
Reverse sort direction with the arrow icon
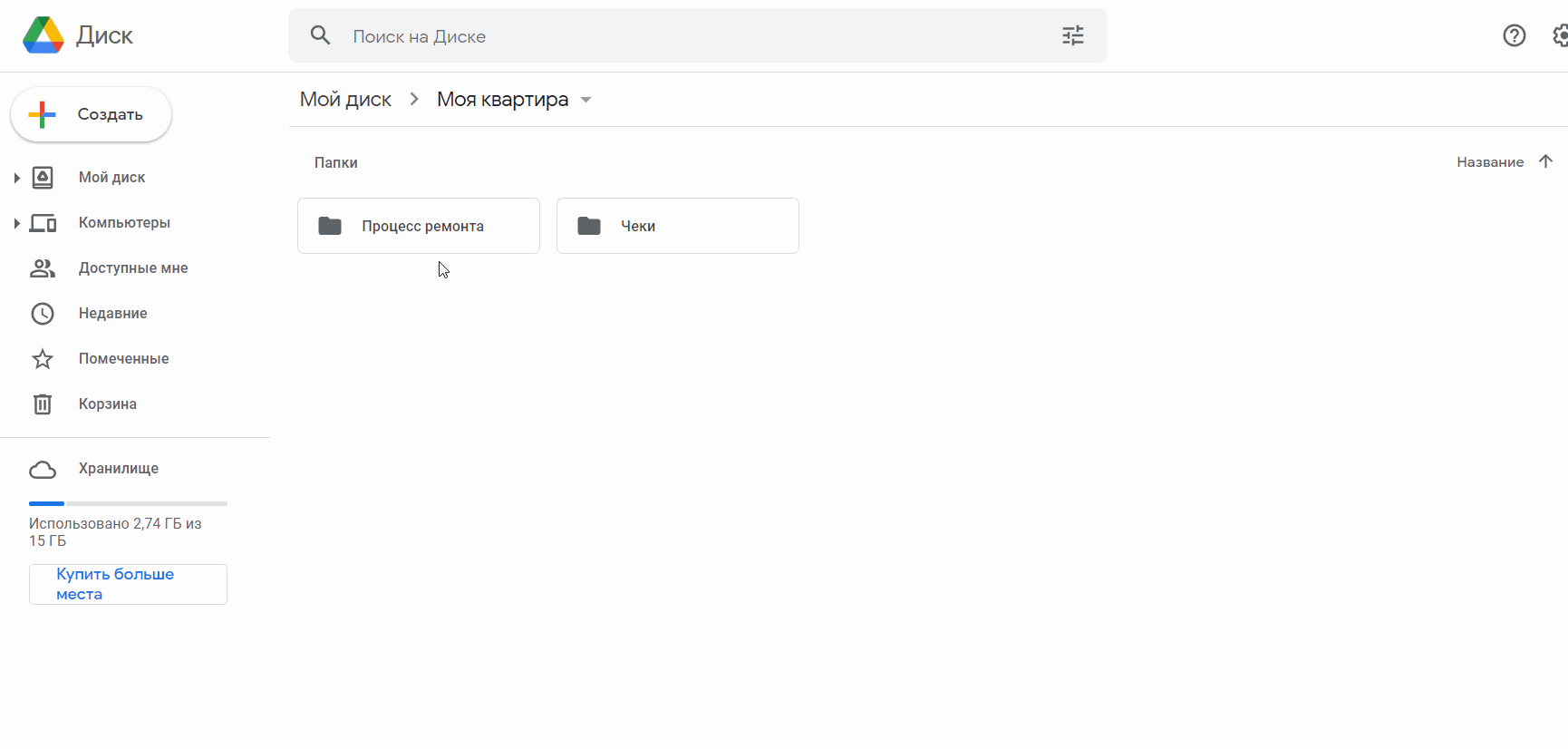(1545, 161)
